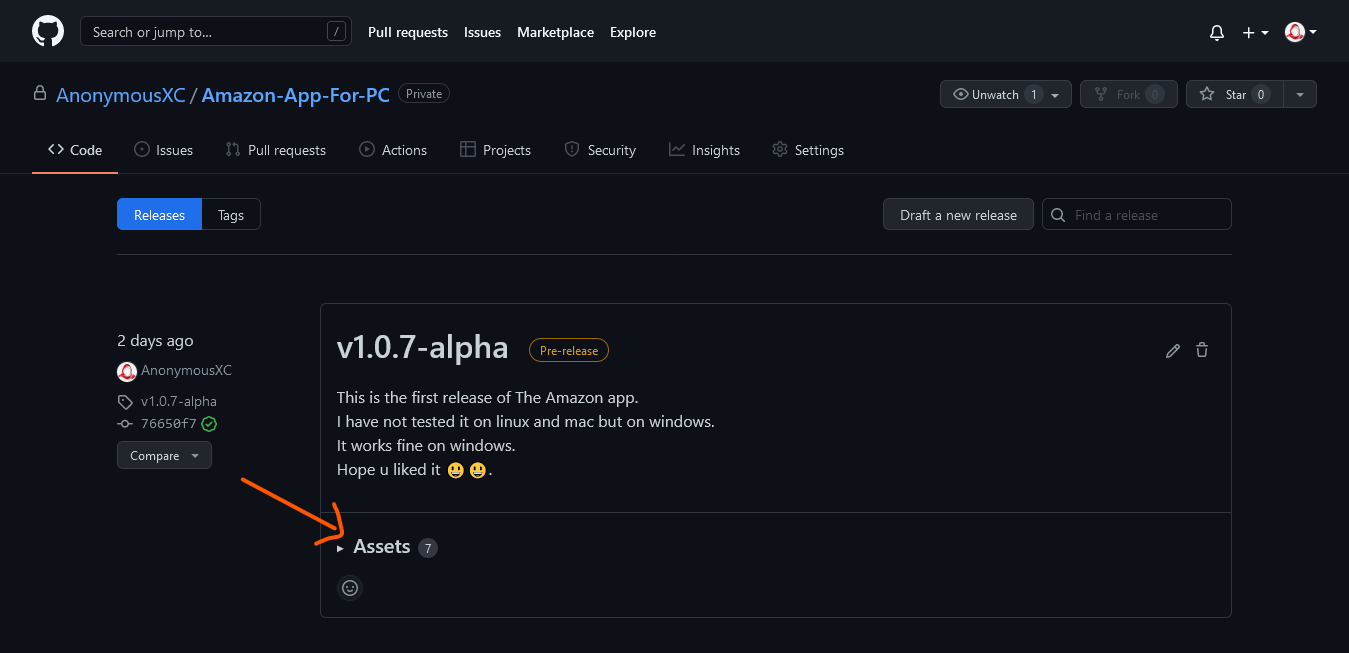Click Draft a new release
Screen dimensions: 1349x653
[x=958, y=215]
